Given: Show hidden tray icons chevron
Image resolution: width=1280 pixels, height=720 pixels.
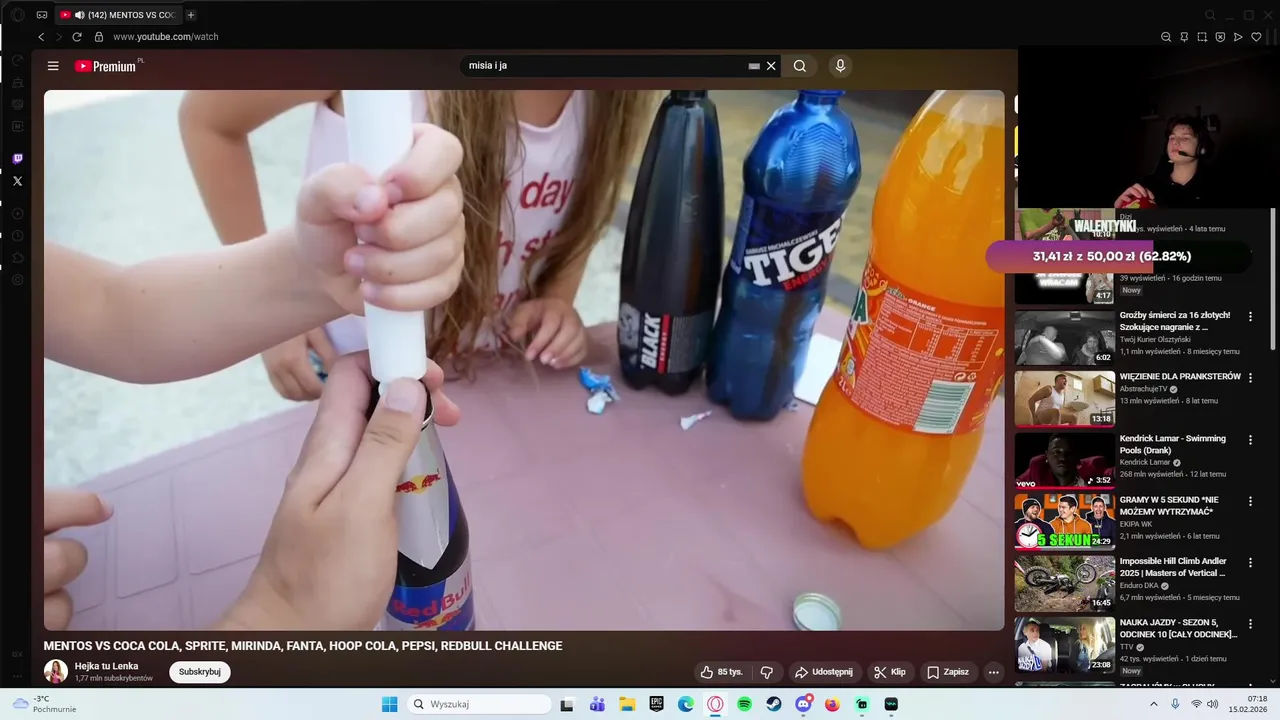Looking at the screenshot, I should coord(1154,704).
